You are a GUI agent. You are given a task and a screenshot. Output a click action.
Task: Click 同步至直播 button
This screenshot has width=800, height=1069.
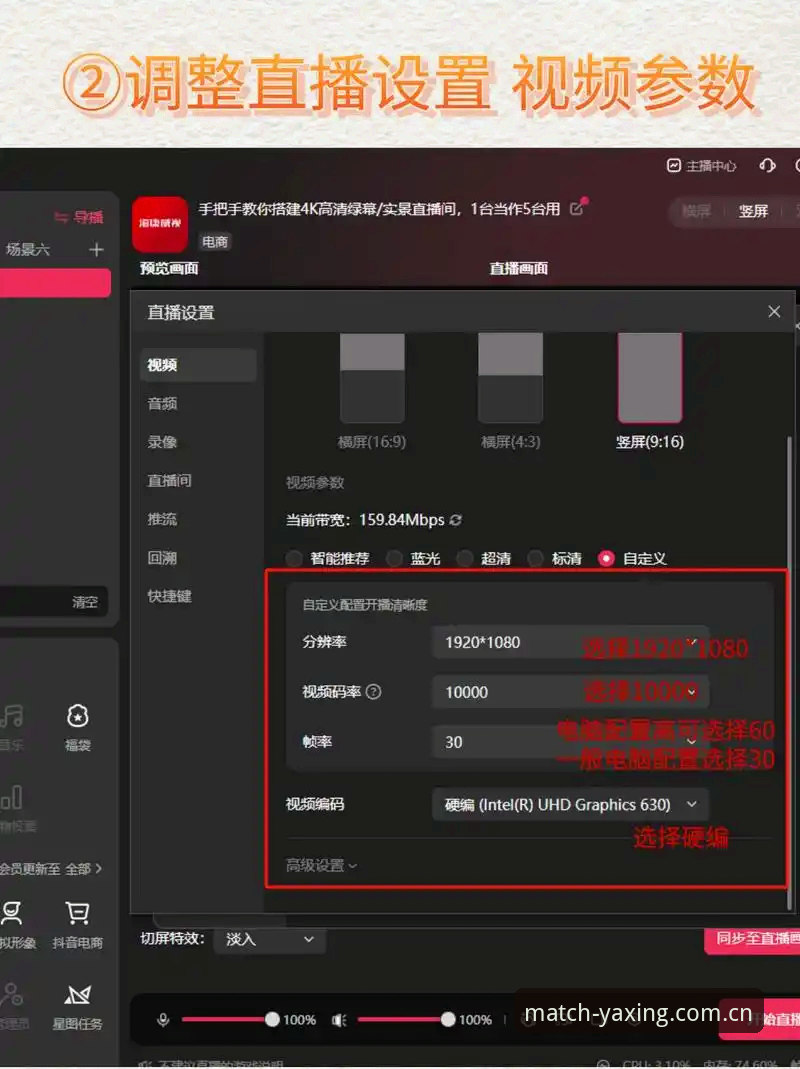click(753, 939)
